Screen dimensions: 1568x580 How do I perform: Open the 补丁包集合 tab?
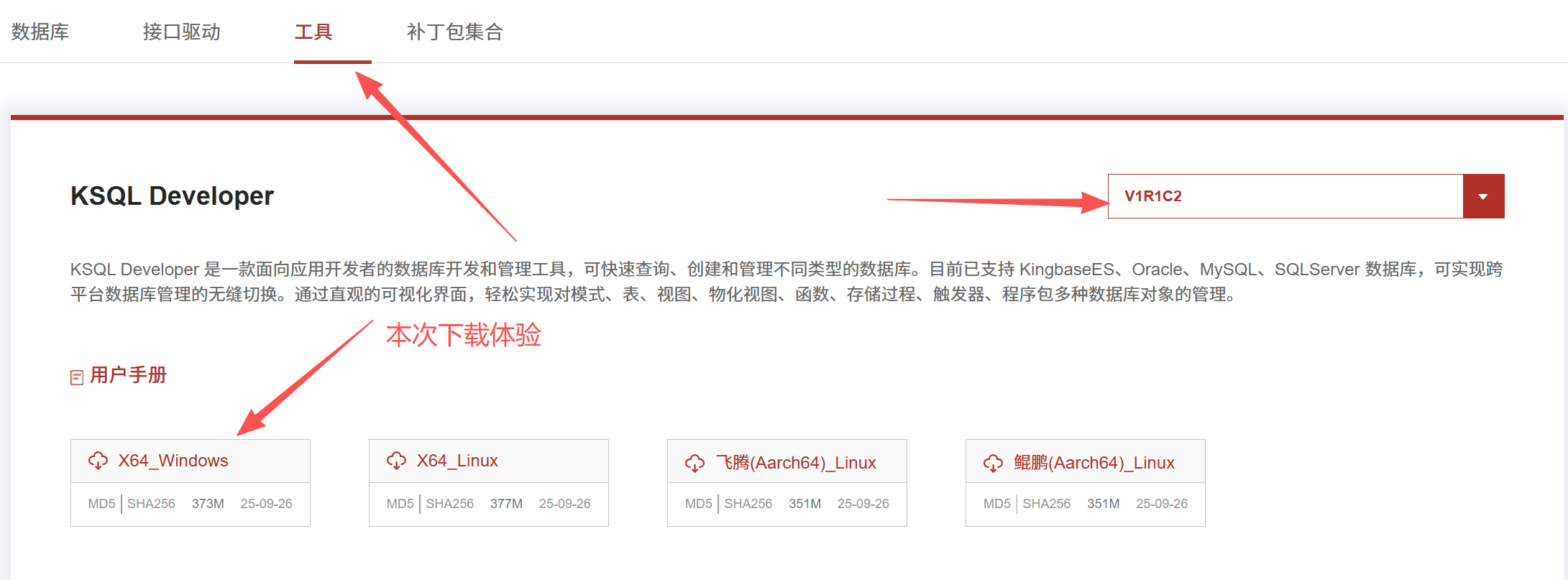[x=455, y=32]
